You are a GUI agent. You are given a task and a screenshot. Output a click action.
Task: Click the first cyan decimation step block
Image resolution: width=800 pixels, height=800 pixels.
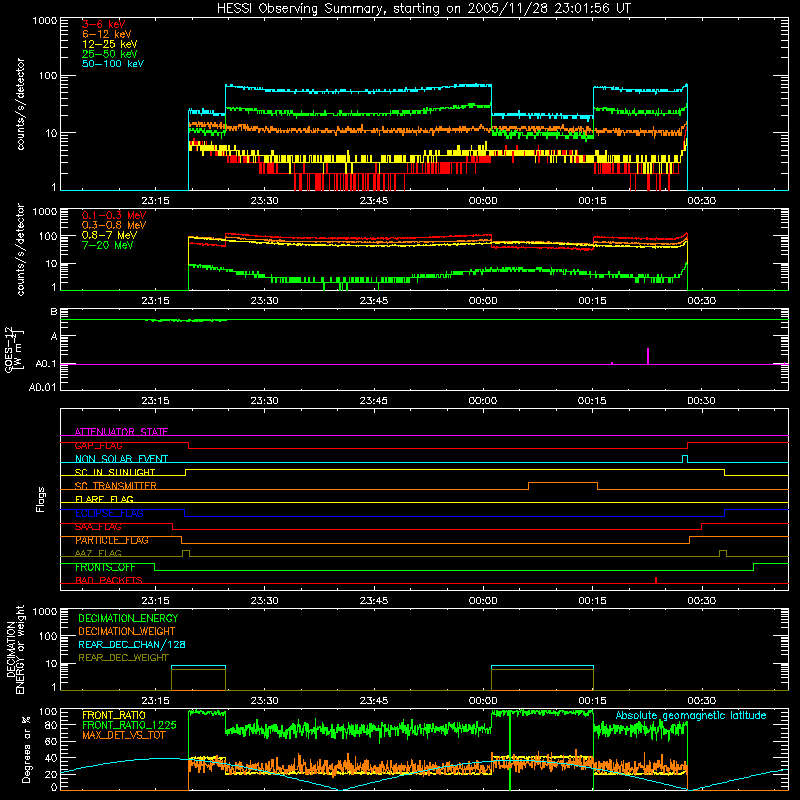point(198,667)
